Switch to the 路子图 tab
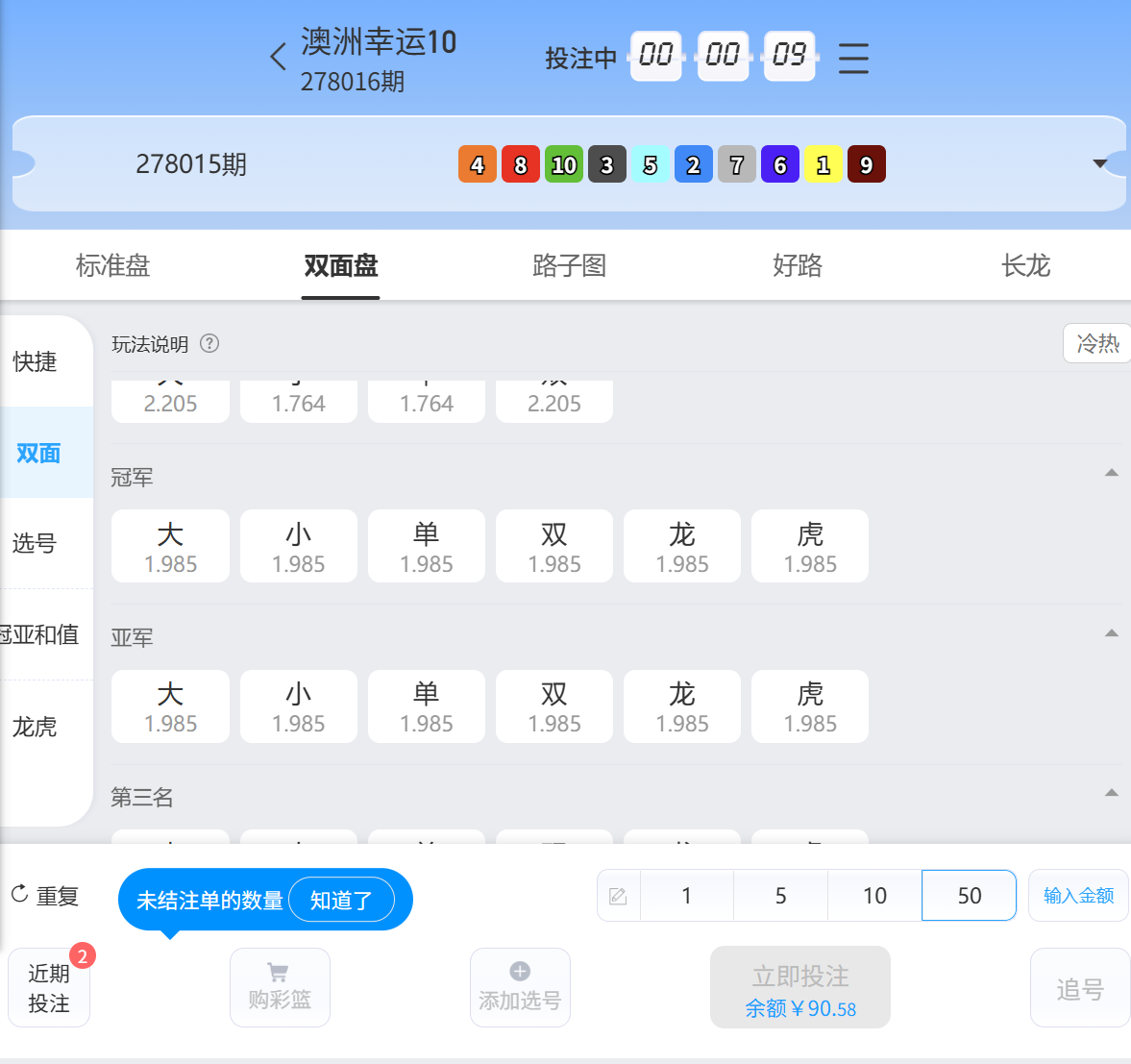Viewport: 1131px width, 1064px height. point(569,265)
